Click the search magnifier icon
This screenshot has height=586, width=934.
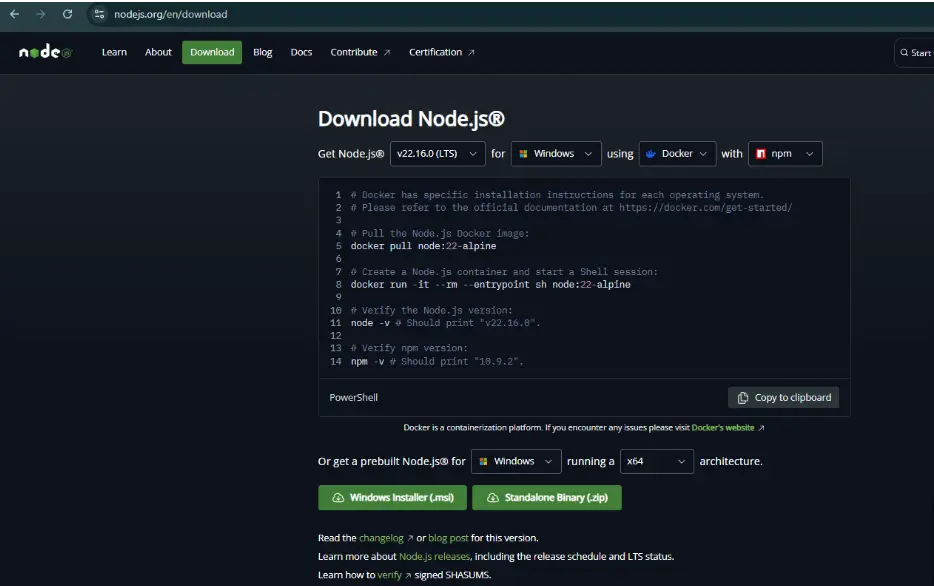(904, 52)
